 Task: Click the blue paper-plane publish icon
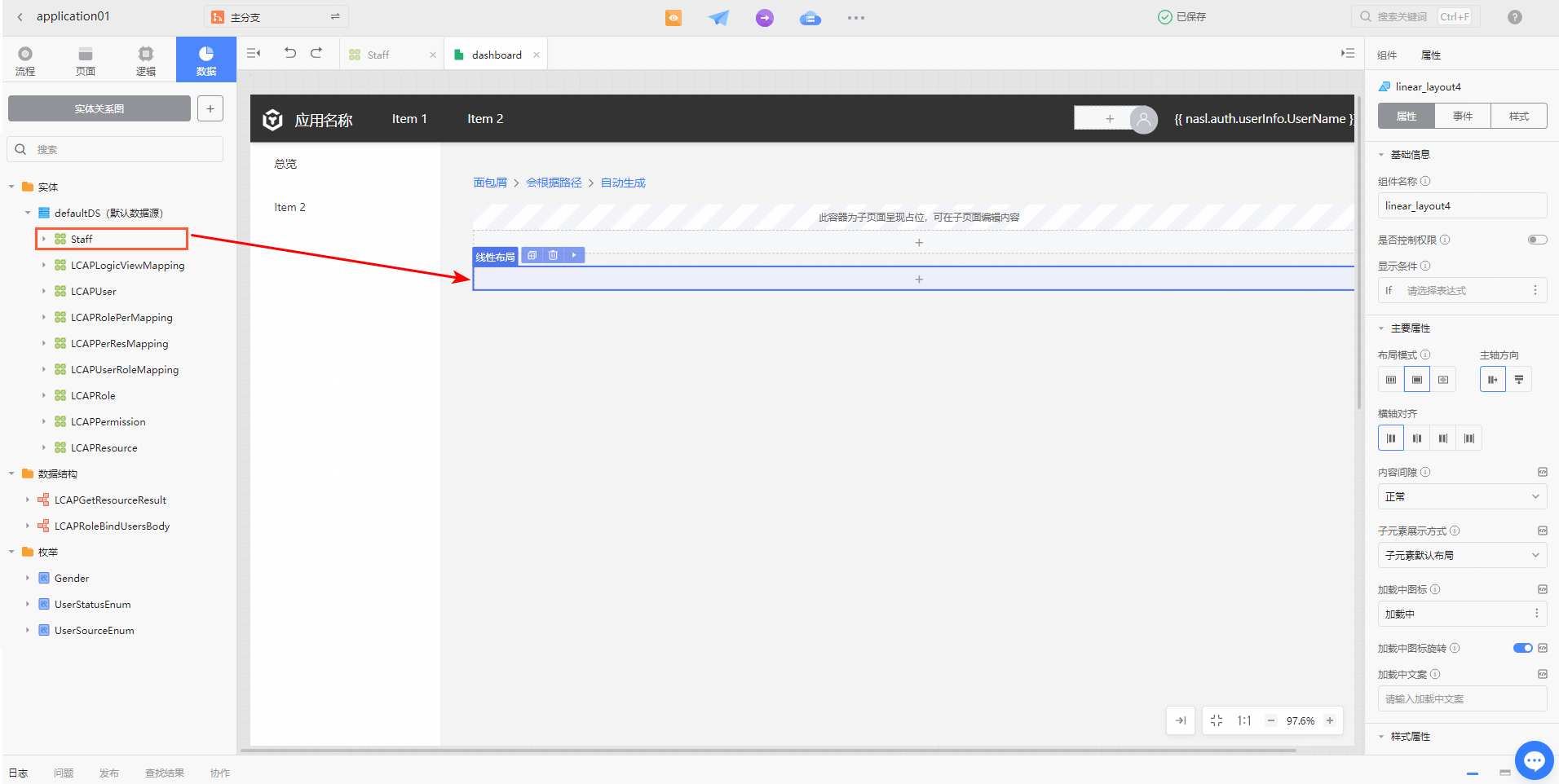click(x=718, y=17)
